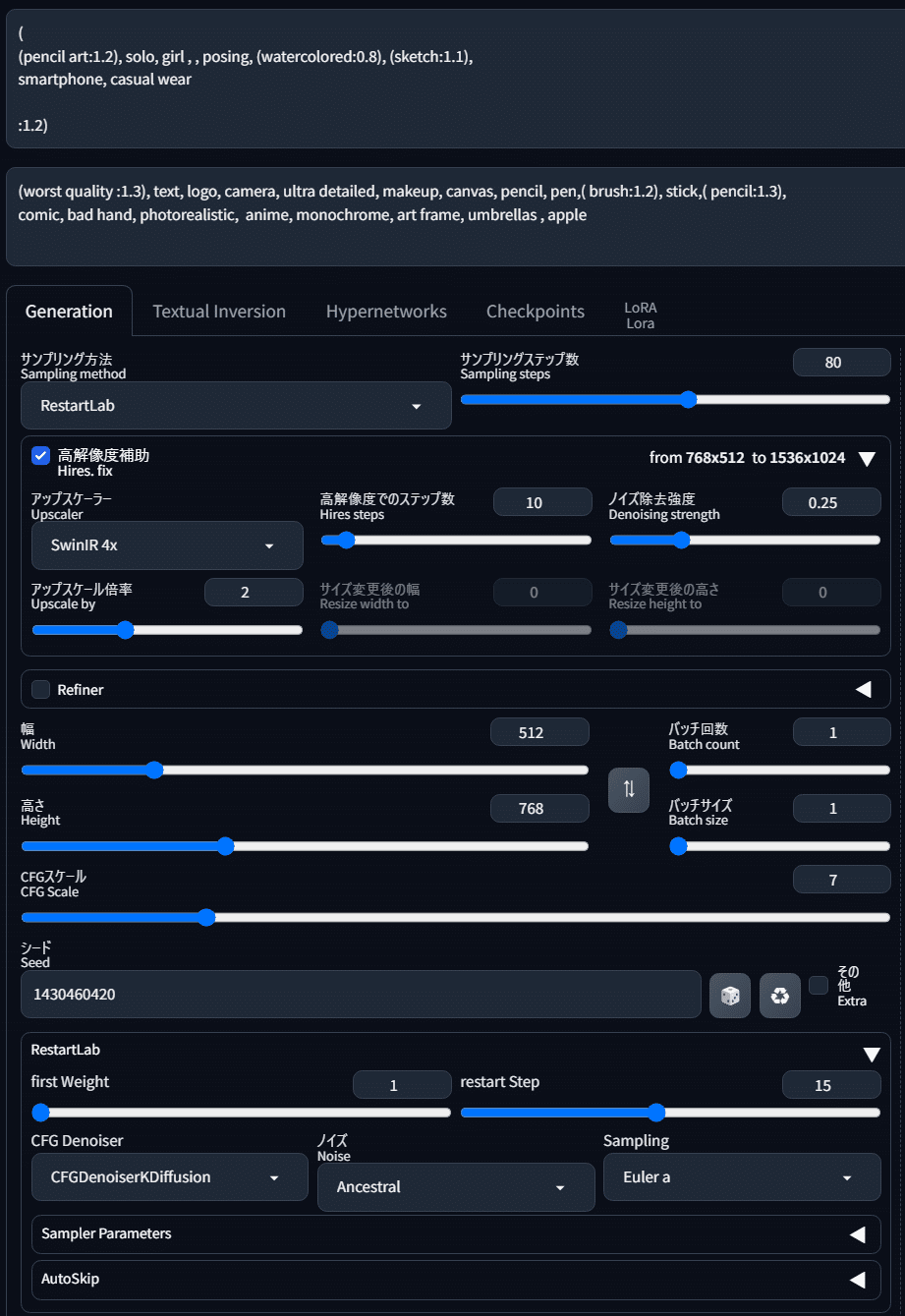This screenshot has height=1316, width=905.
Task: Open the Sampling method dropdown showing RestartLab
Action: pyautogui.click(x=236, y=405)
